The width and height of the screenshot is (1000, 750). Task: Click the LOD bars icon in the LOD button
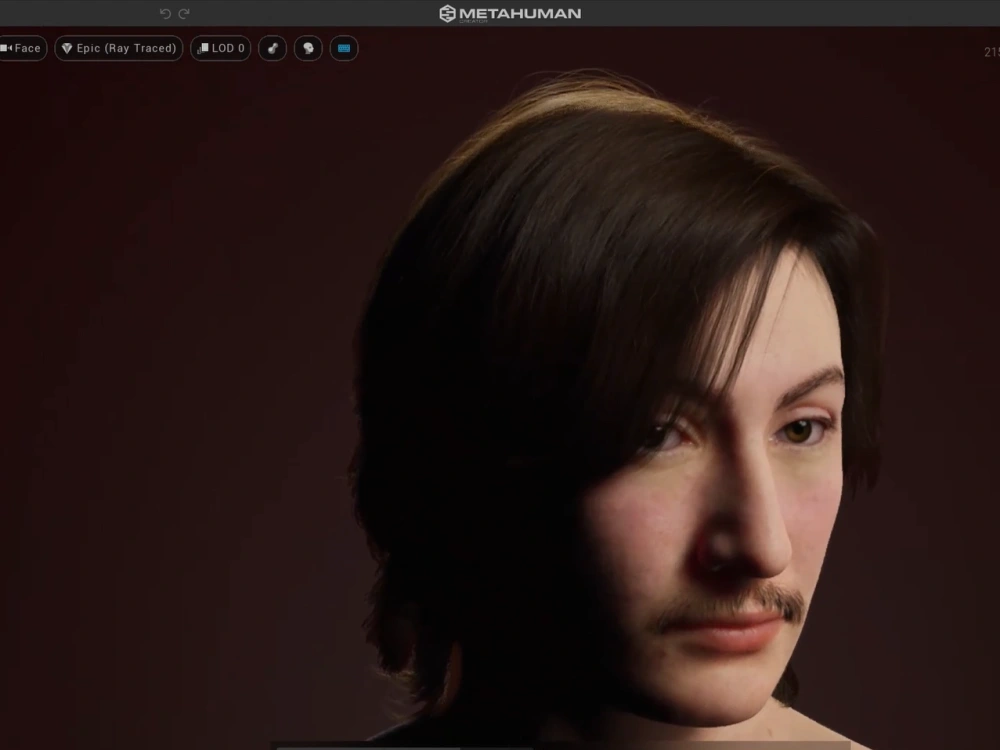(x=203, y=48)
